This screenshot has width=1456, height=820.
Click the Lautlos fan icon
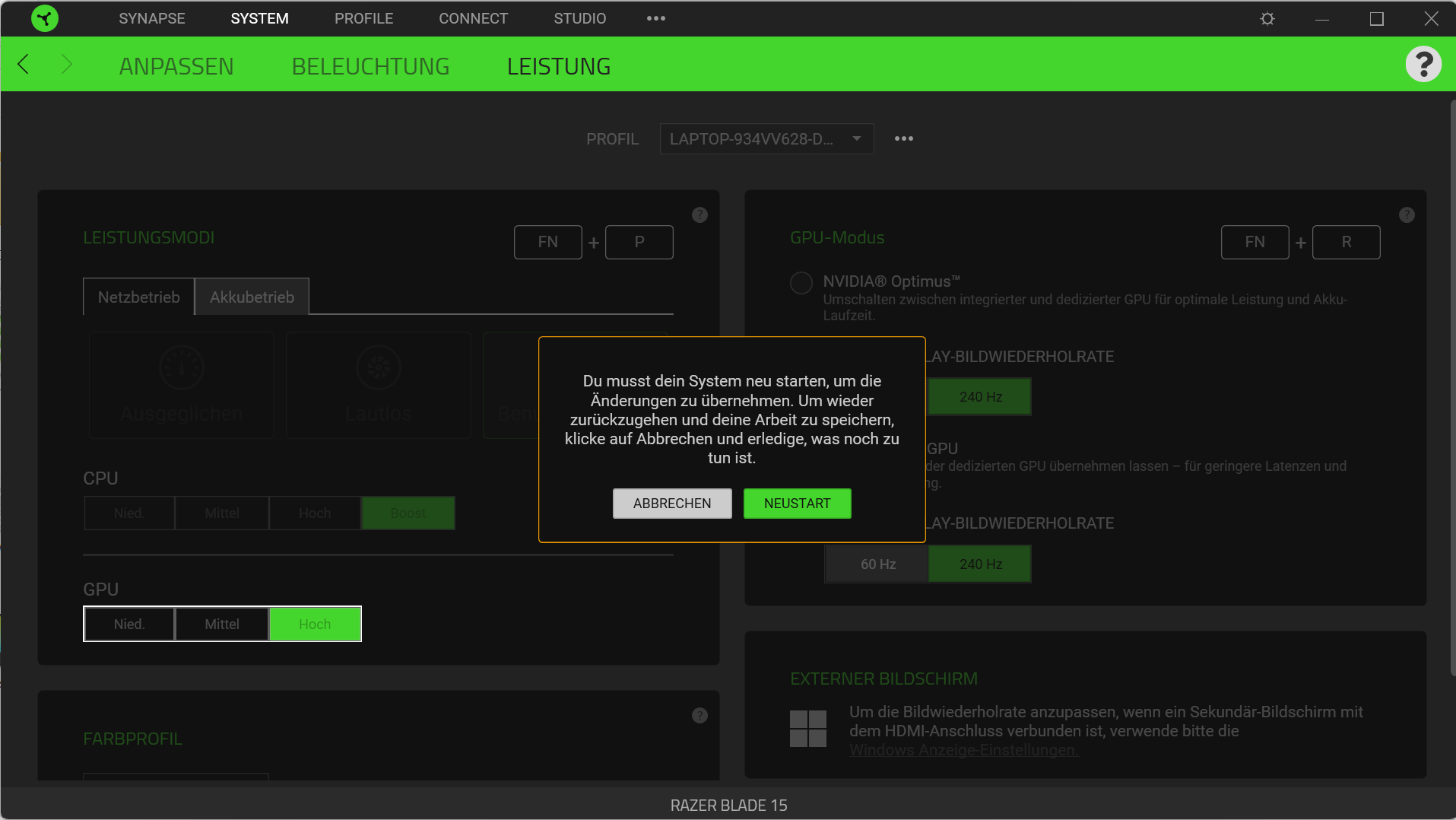pos(379,368)
